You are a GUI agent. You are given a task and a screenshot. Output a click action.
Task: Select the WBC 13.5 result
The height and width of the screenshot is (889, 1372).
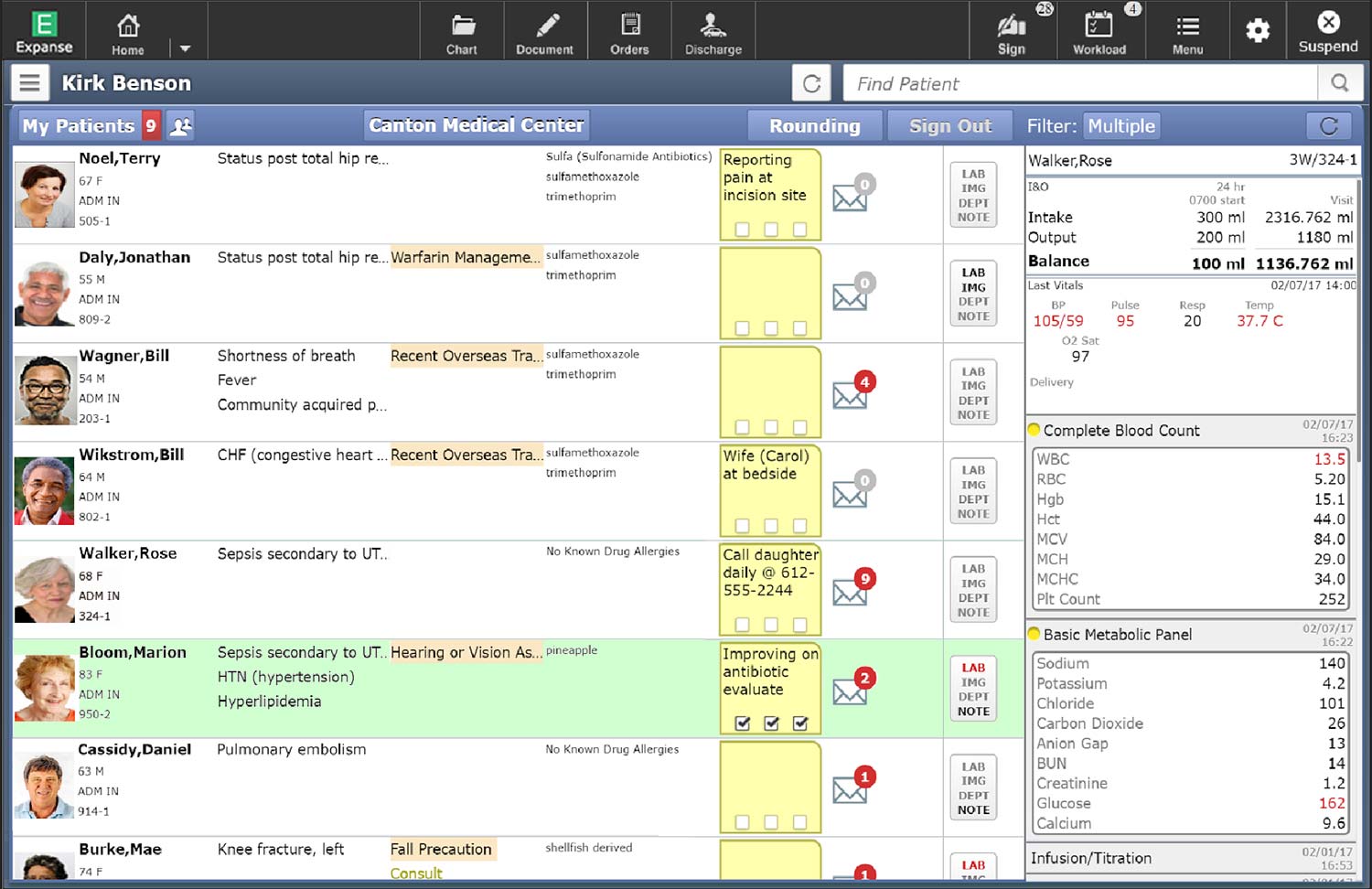click(1191, 459)
